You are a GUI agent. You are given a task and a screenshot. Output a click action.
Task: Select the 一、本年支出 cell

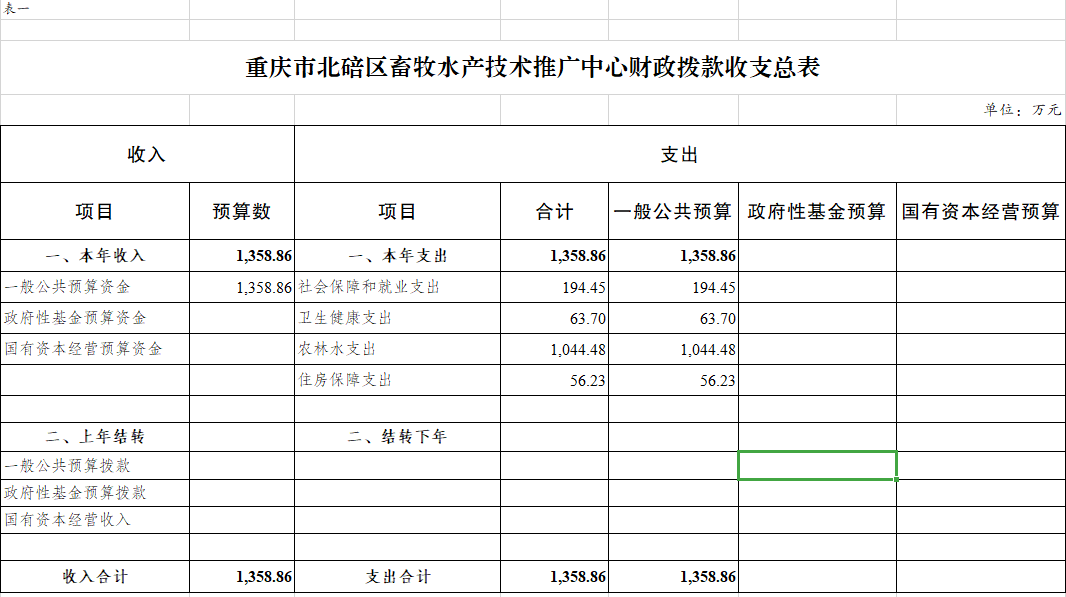pyautogui.click(x=398, y=256)
